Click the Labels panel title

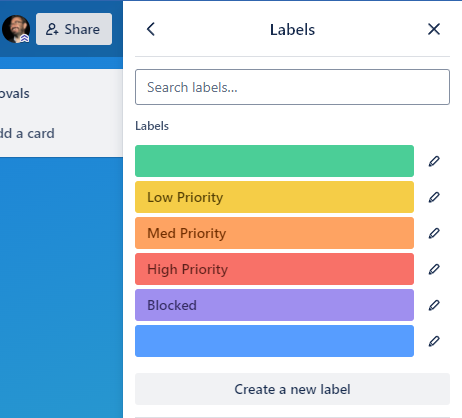(x=292, y=30)
